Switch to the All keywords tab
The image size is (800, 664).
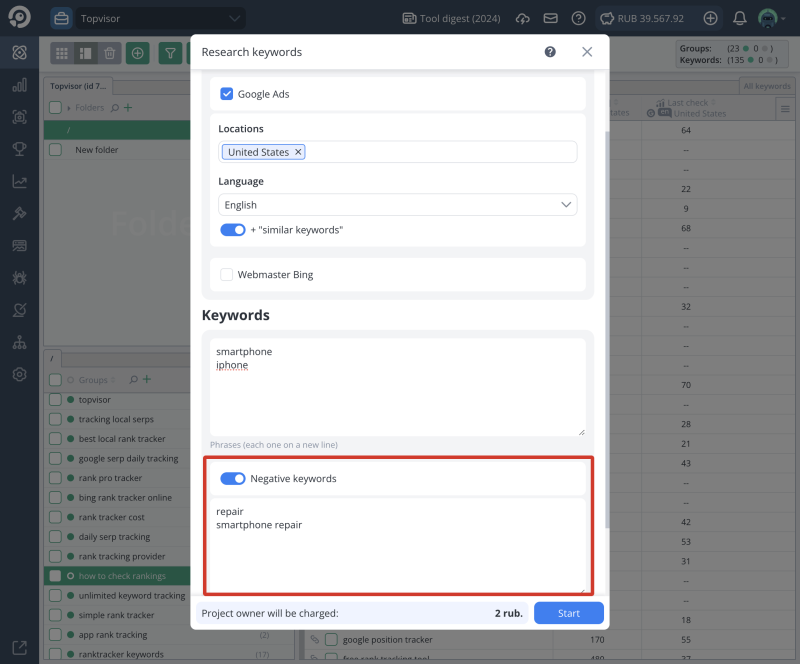point(766,86)
